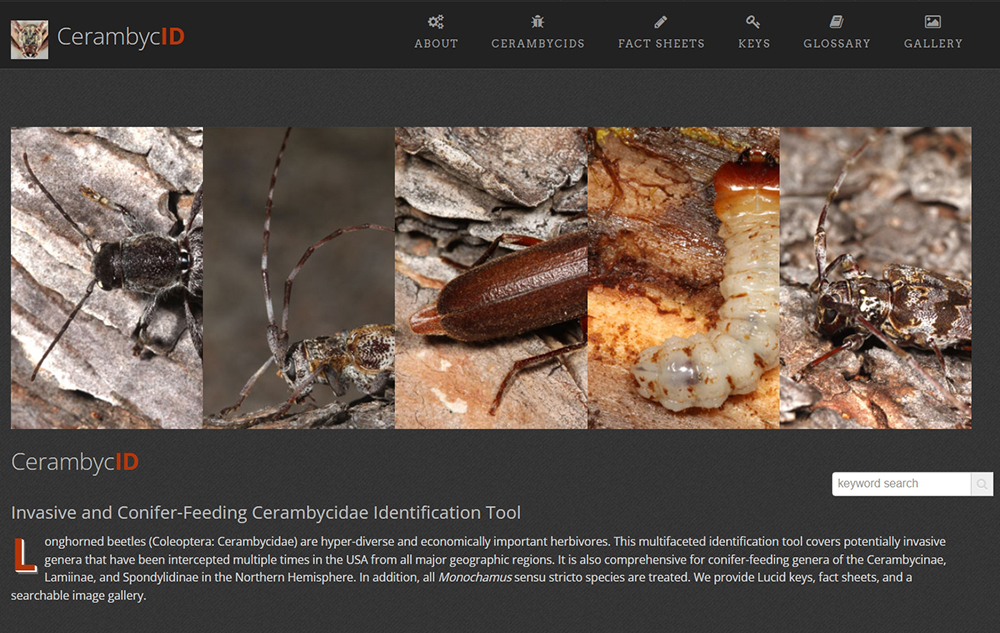Go to the Fact Sheets menu label
Image resolution: width=1000 pixels, height=633 pixels.
click(661, 44)
